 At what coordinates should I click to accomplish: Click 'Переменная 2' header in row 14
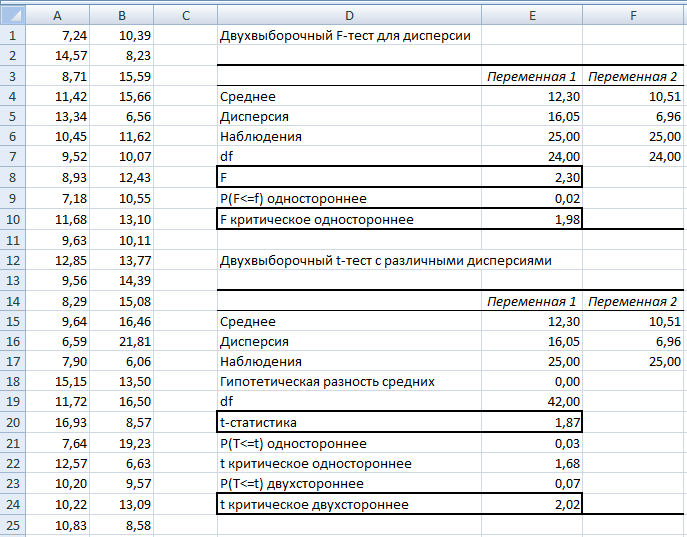click(632, 301)
